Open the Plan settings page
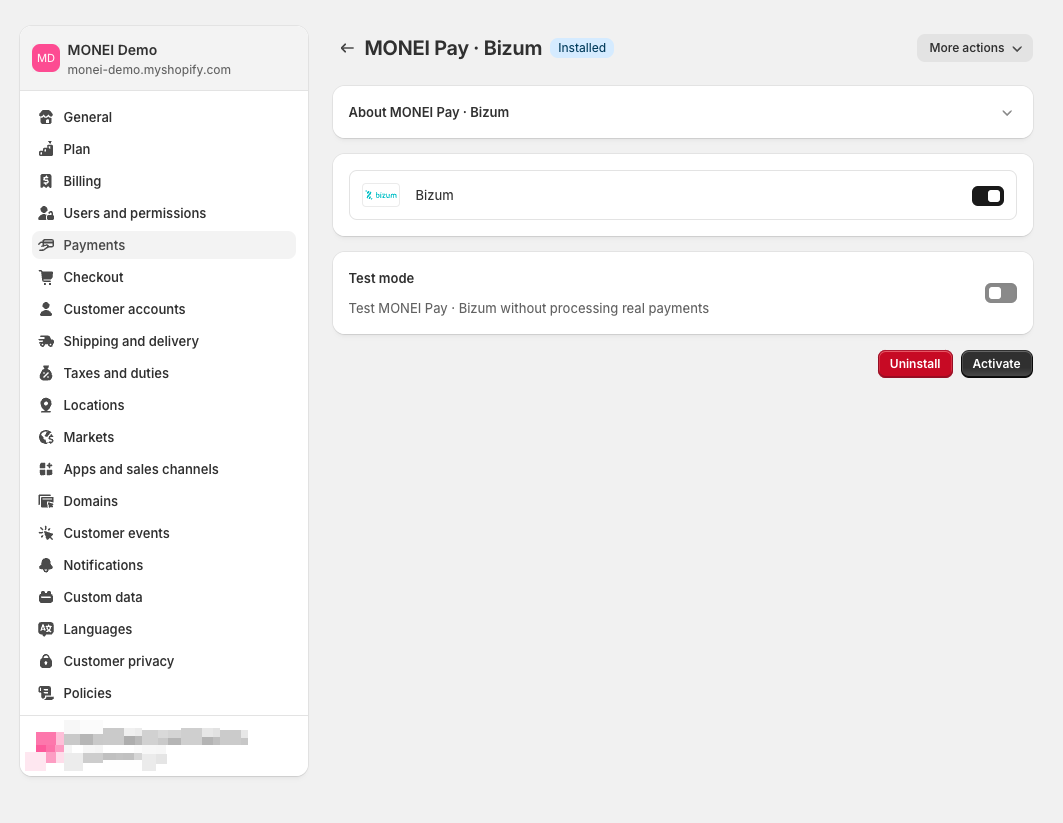This screenshot has height=823, width=1063. coord(164,149)
